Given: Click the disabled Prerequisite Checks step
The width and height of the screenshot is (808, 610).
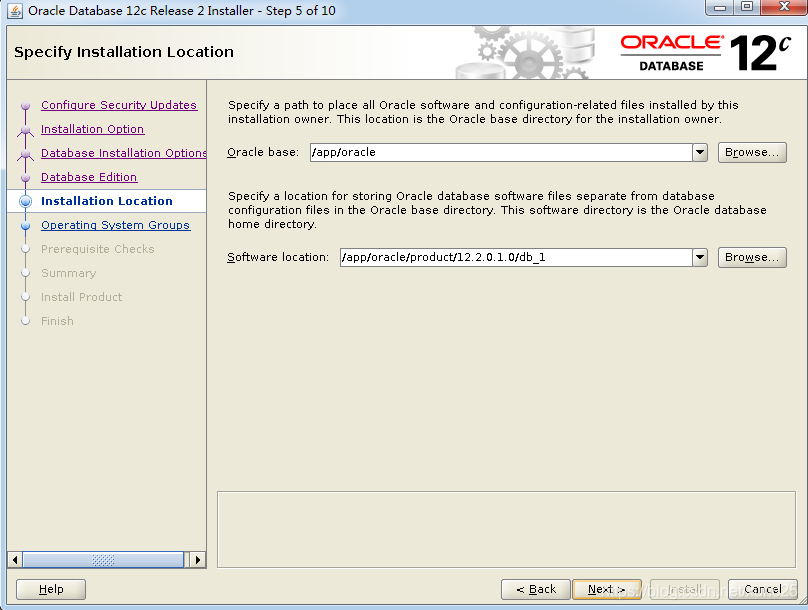Looking at the screenshot, I should click(x=98, y=249).
